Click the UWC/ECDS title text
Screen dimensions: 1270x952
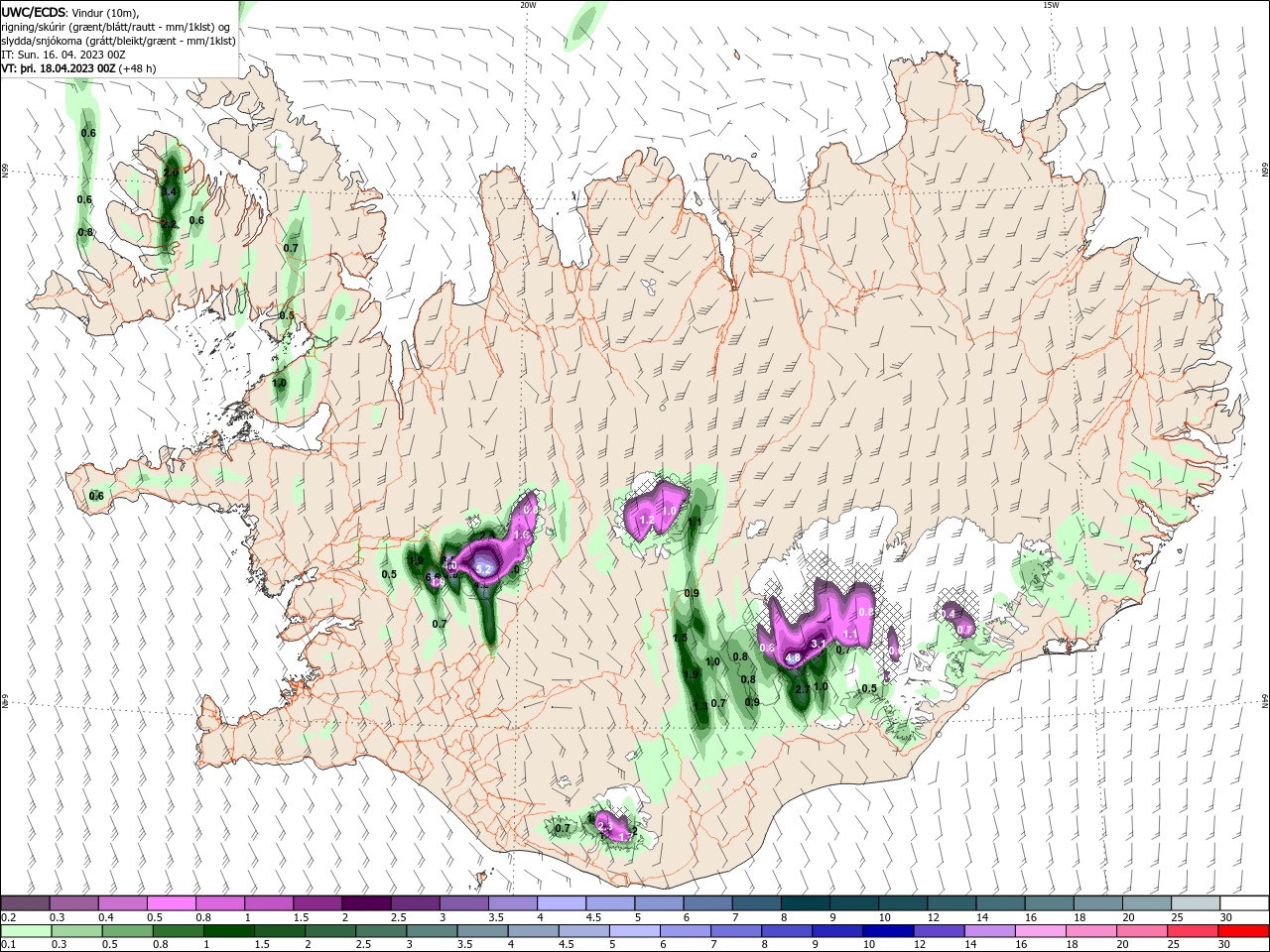[34, 12]
